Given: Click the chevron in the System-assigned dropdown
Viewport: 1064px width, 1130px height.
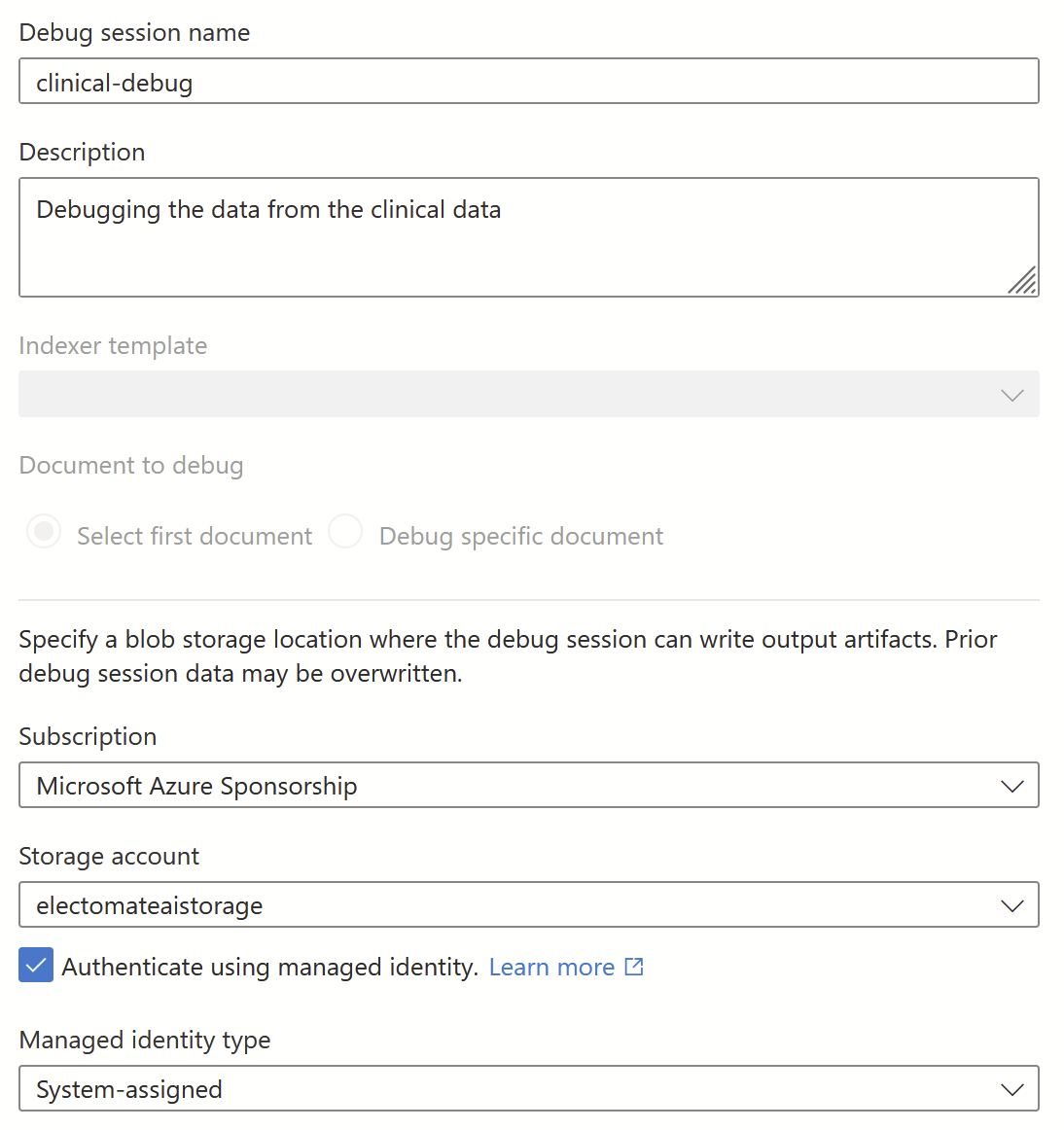Looking at the screenshot, I should point(1012,1089).
